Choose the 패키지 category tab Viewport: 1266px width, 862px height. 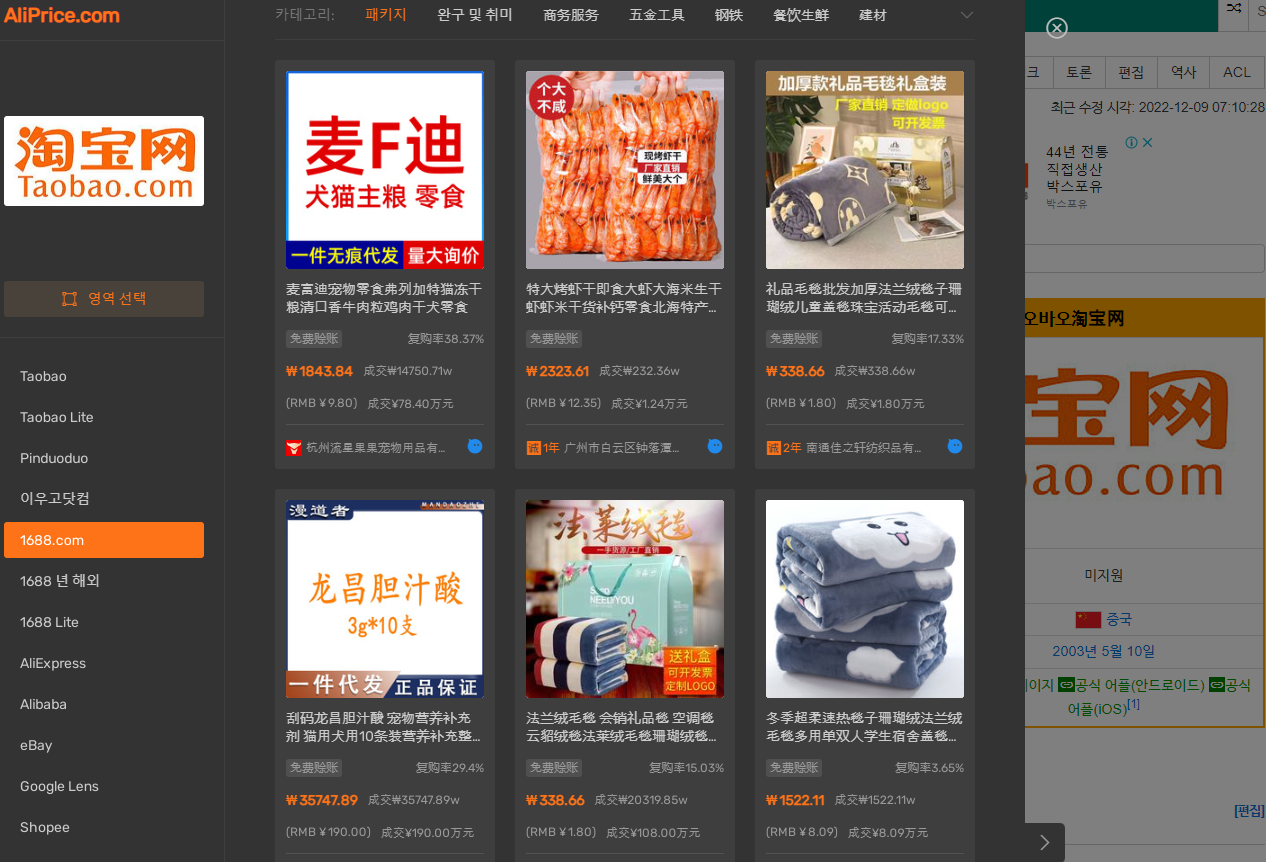[386, 15]
